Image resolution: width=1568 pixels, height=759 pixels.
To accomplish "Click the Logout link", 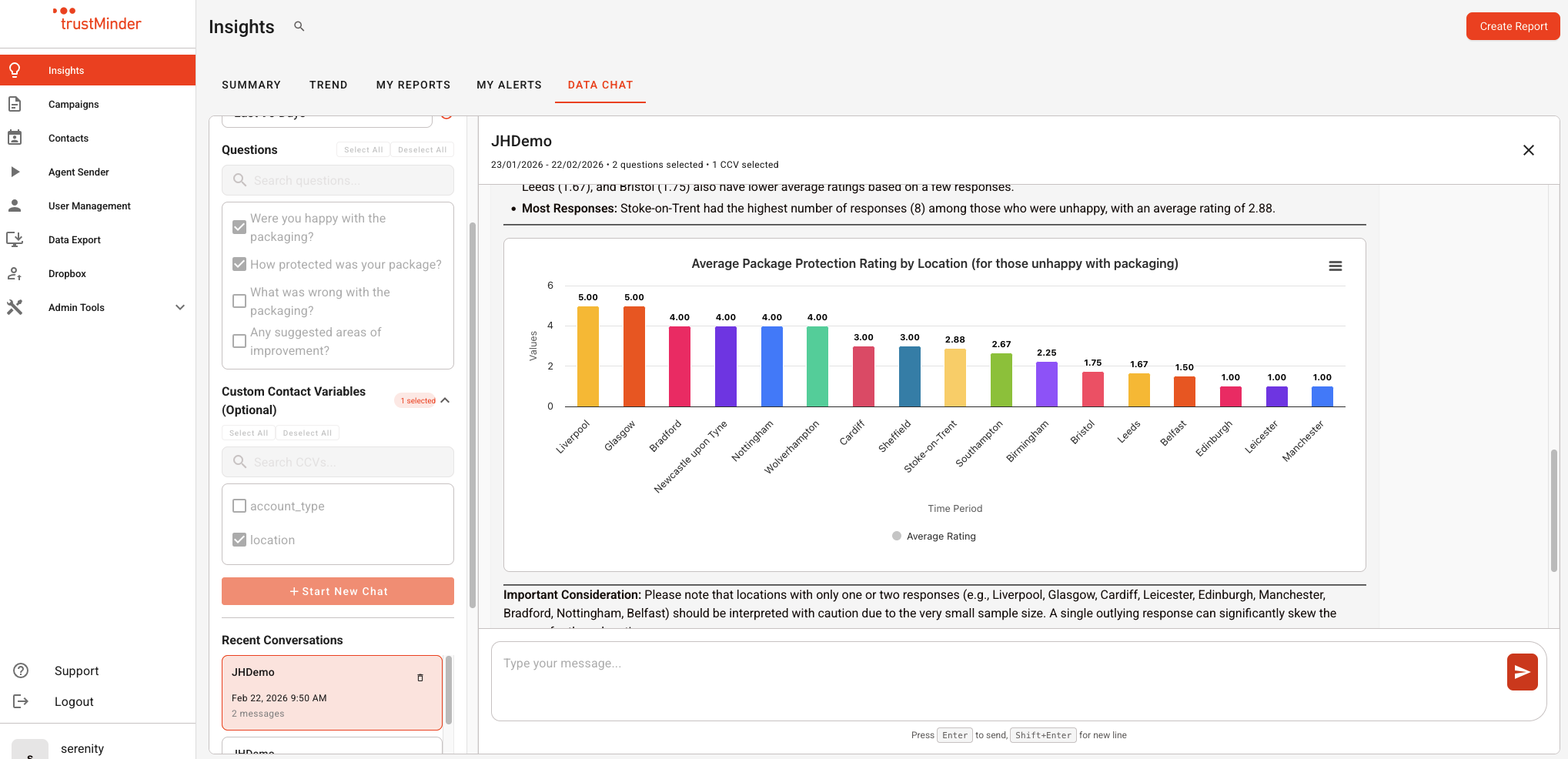I will click(74, 701).
